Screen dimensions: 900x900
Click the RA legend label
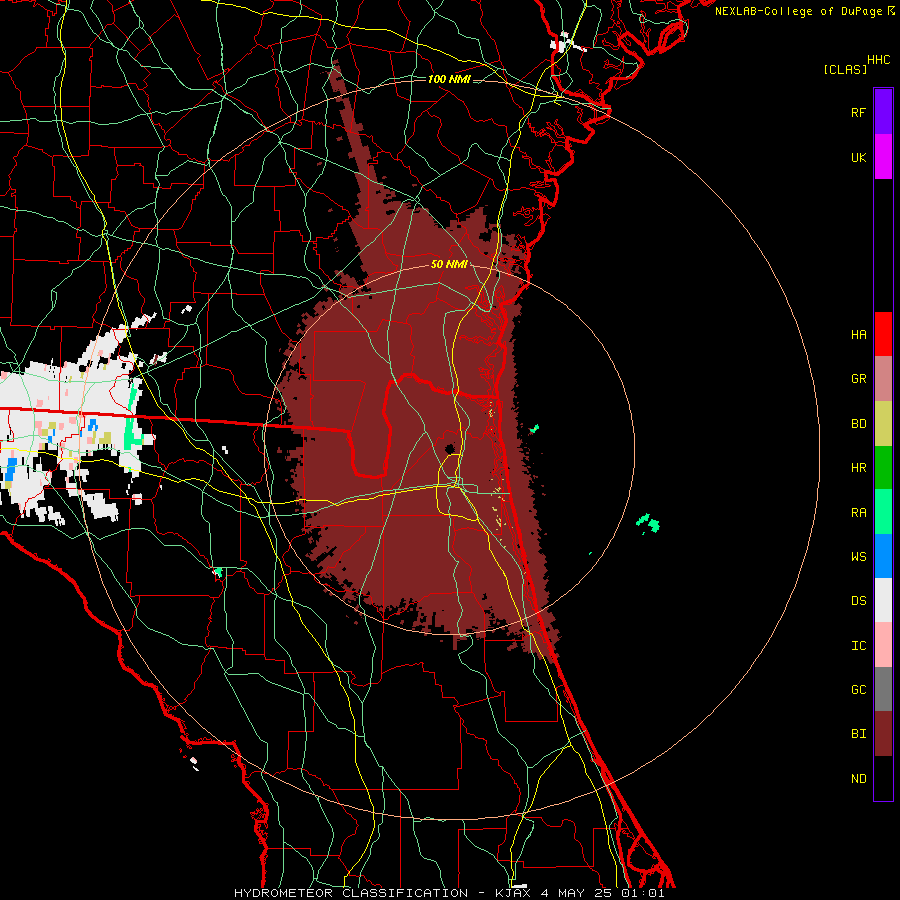(x=858, y=512)
